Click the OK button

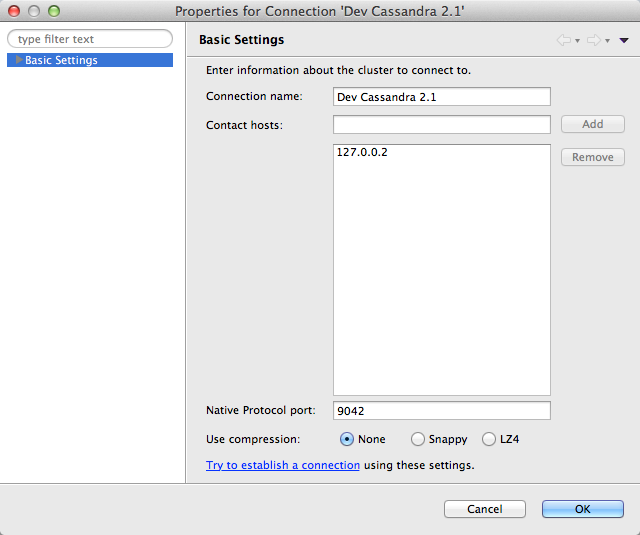click(583, 509)
